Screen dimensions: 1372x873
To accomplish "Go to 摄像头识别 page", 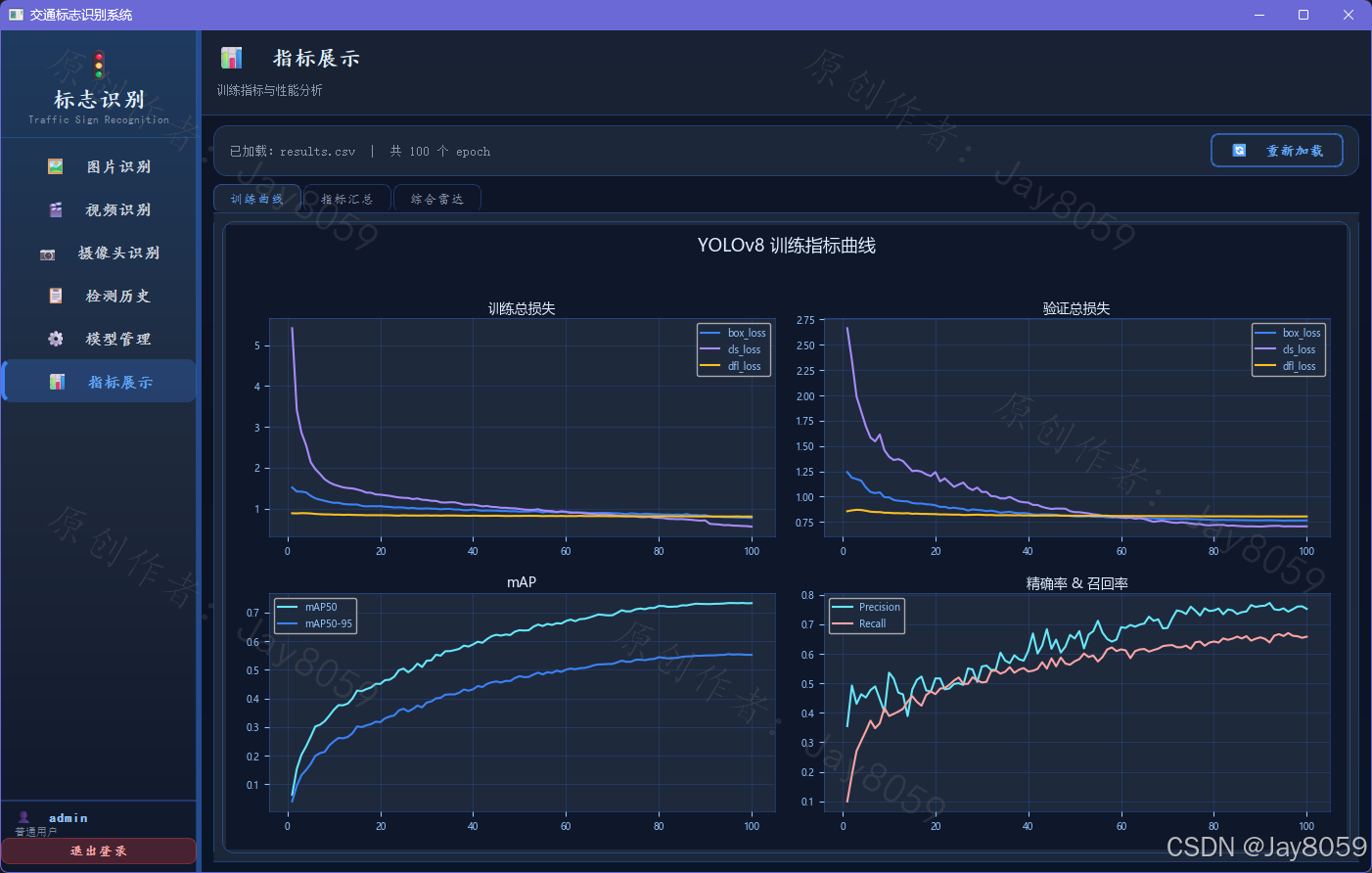I will pos(99,253).
